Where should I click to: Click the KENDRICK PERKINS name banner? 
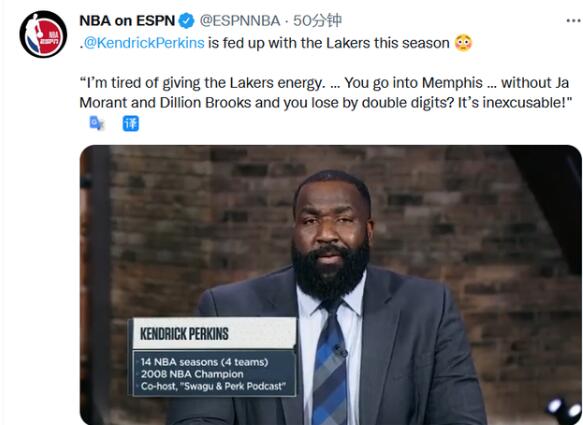click(214, 334)
